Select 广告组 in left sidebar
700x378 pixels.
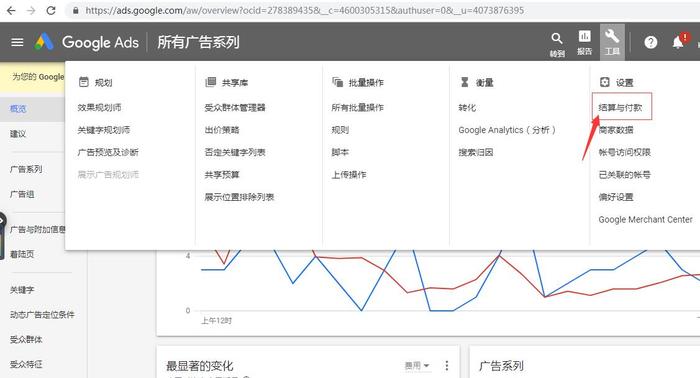pos(22,194)
